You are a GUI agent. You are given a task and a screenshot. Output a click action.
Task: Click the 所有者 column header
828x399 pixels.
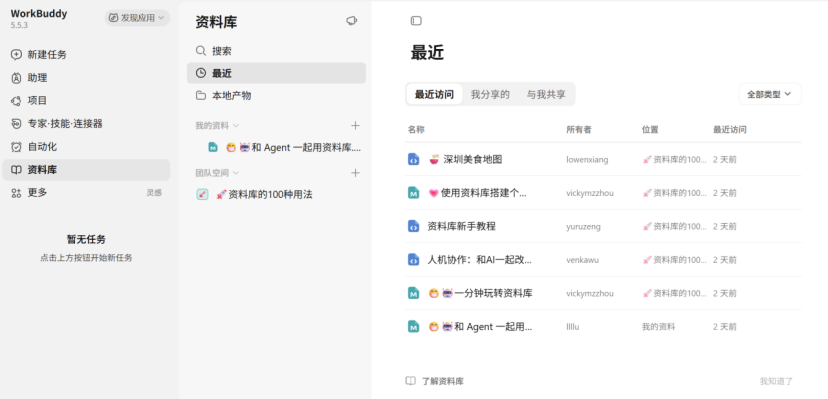(x=579, y=129)
